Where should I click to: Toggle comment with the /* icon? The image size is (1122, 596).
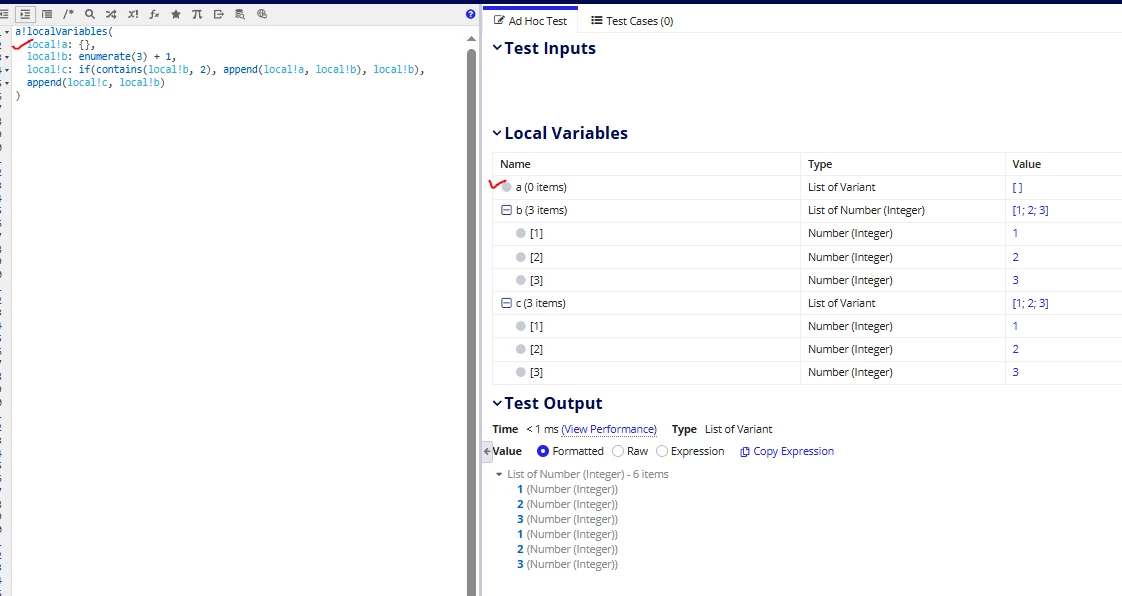69,14
